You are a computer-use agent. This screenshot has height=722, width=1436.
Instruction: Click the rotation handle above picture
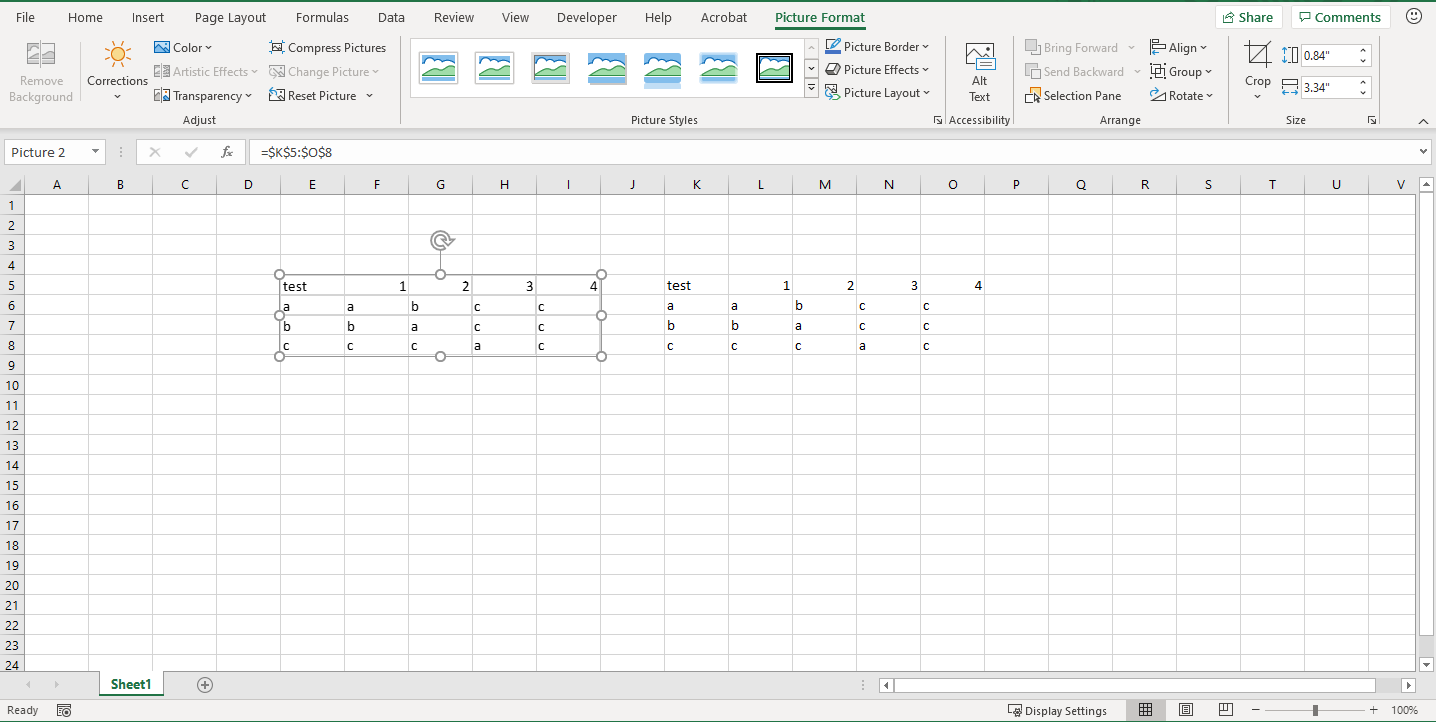(441, 240)
